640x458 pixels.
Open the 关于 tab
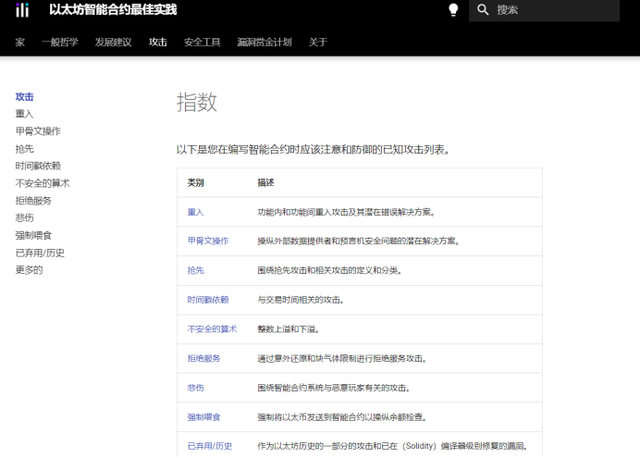click(x=318, y=42)
